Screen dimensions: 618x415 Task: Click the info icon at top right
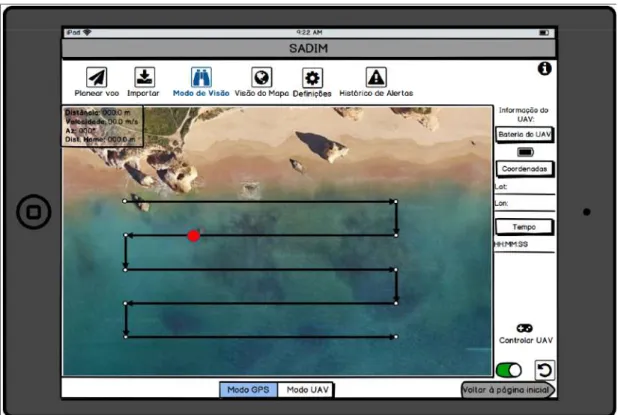pos(544,69)
